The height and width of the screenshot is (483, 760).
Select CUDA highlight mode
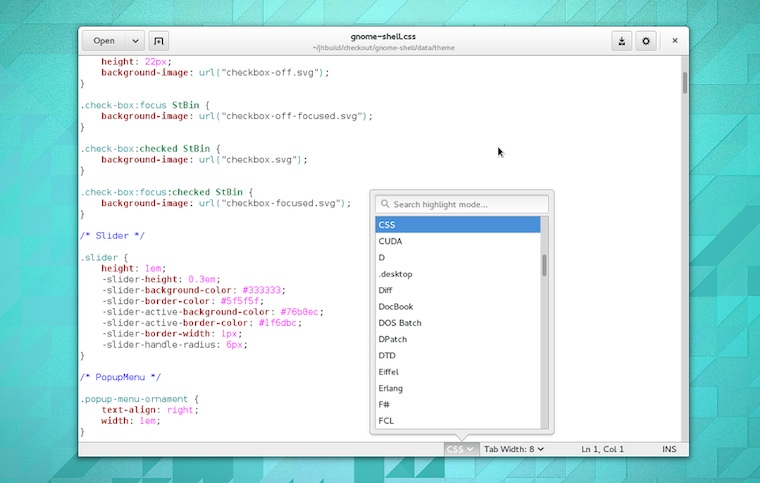coord(458,241)
